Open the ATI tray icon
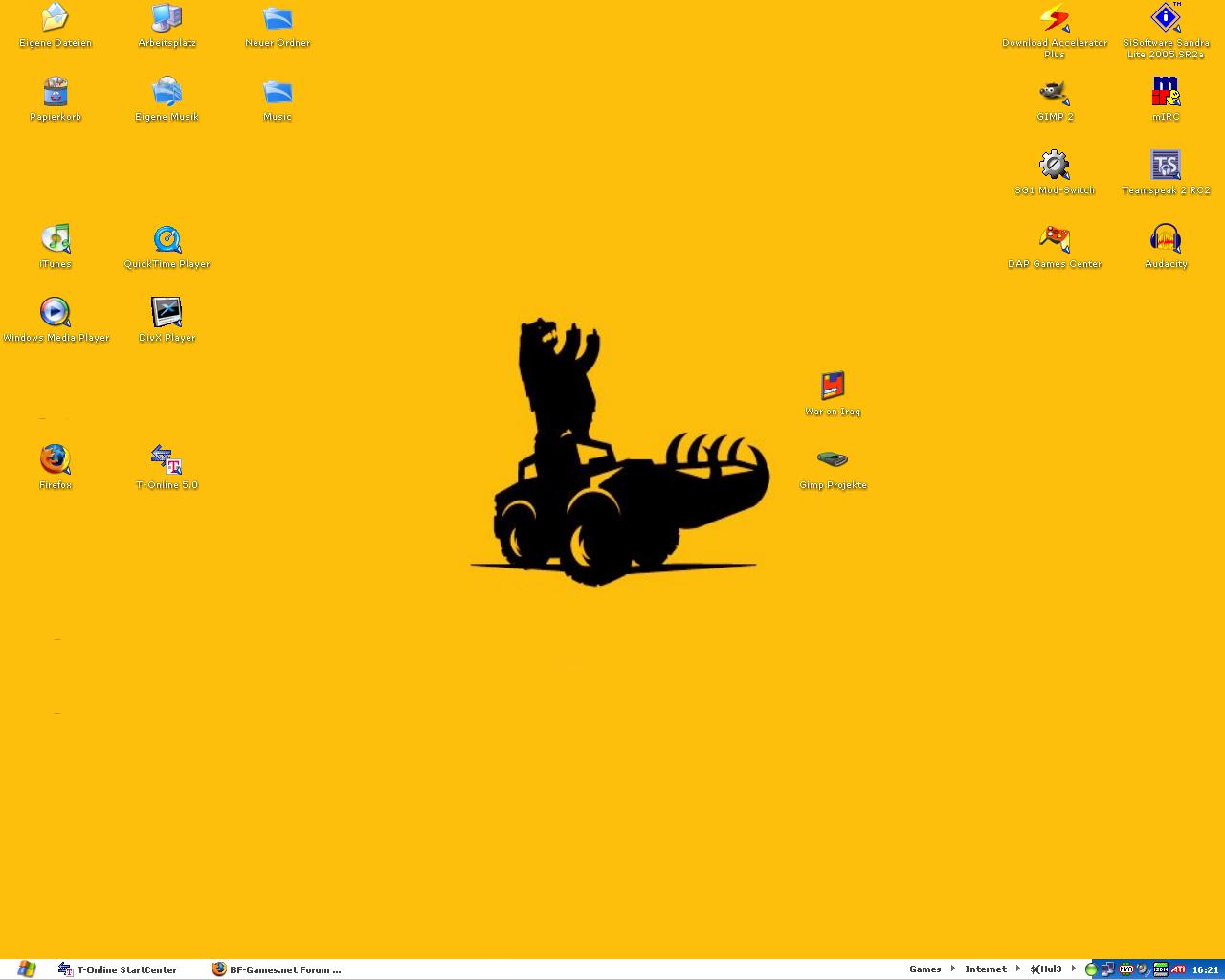This screenshot has height=980, width=1225. coord(1178,969)
